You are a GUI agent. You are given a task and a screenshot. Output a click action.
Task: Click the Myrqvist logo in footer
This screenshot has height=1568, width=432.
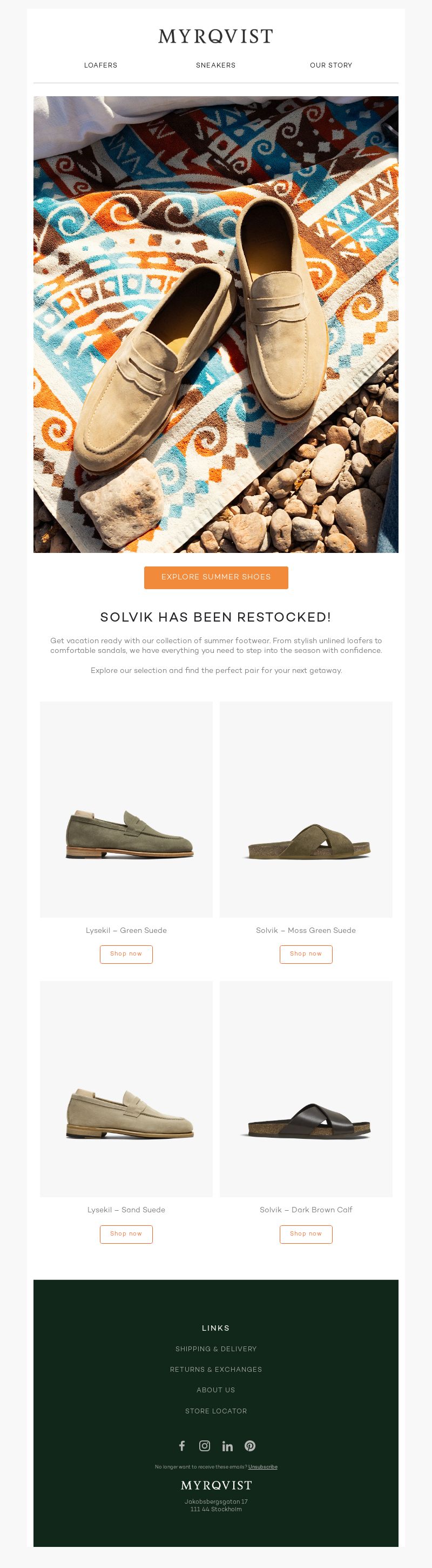coord(216,1485)
